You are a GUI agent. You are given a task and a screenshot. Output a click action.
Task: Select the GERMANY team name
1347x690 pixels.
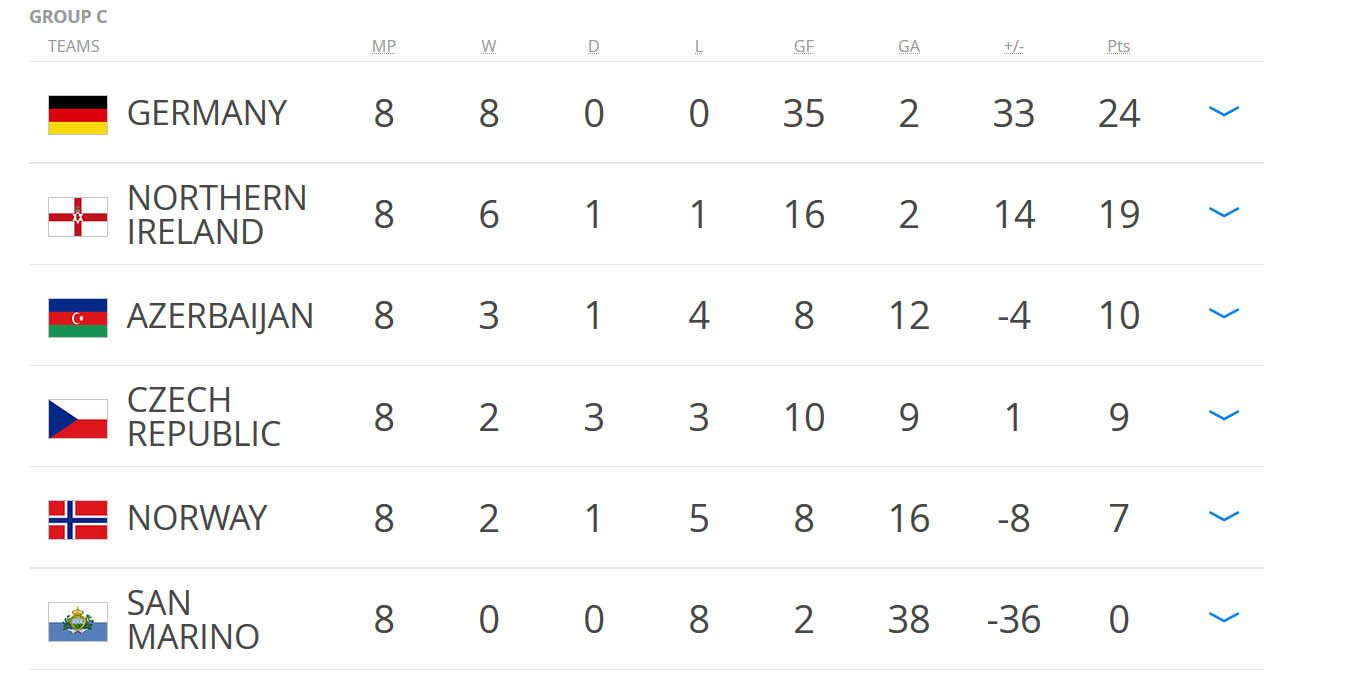pos(207,113)
